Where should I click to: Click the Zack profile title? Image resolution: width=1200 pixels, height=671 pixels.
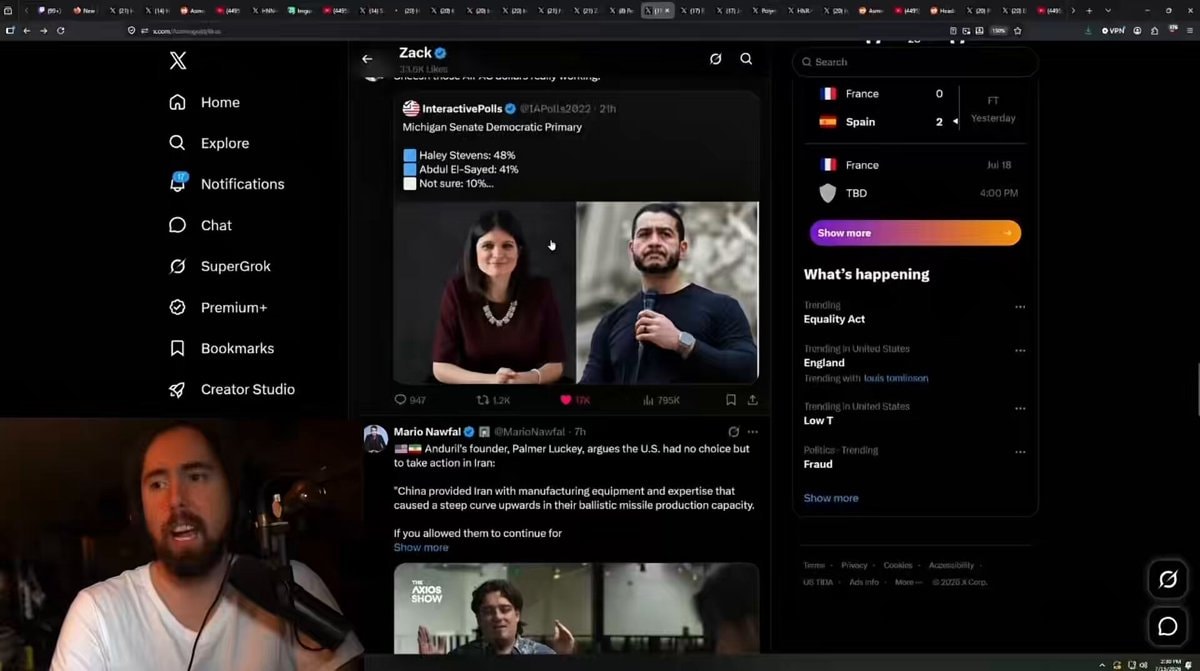coord(415,53)
